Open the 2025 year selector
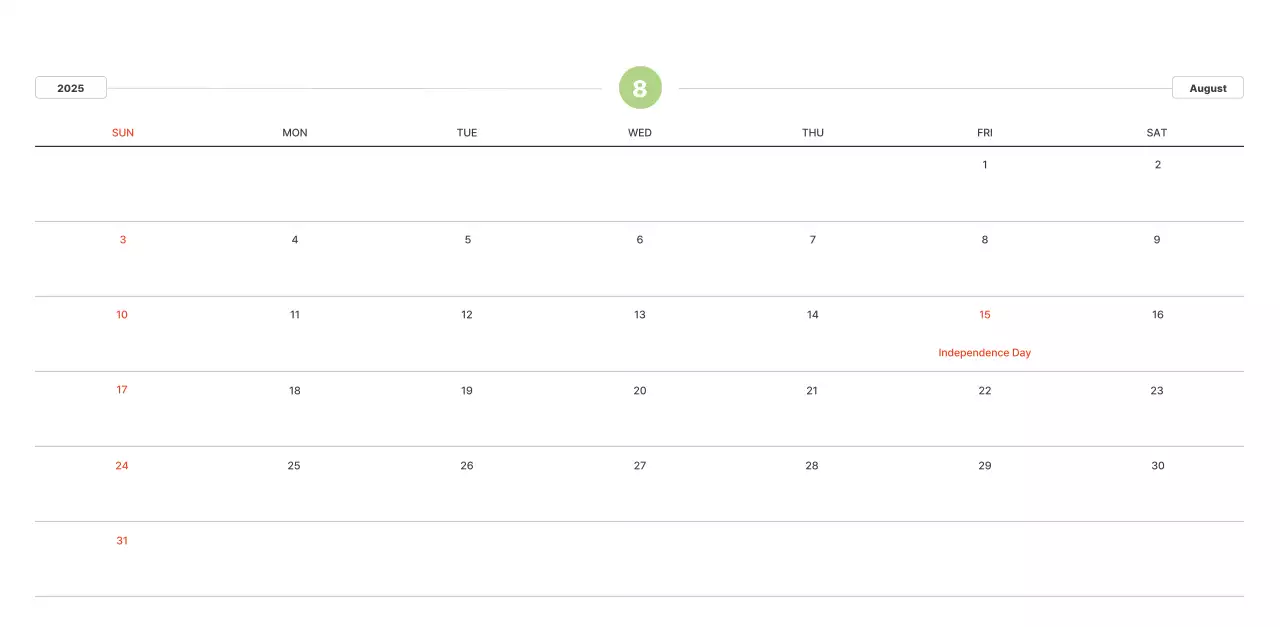The width and height of the screenshot is (1280, 627). click(71, 88)
